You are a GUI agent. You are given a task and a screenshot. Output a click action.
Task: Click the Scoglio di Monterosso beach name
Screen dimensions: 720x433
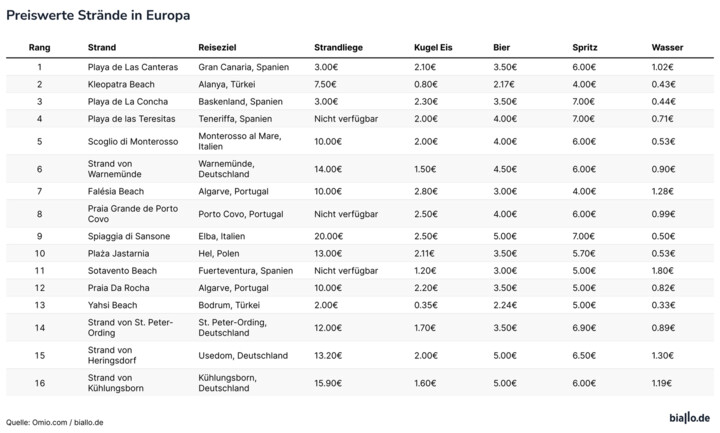pos(133,142)
